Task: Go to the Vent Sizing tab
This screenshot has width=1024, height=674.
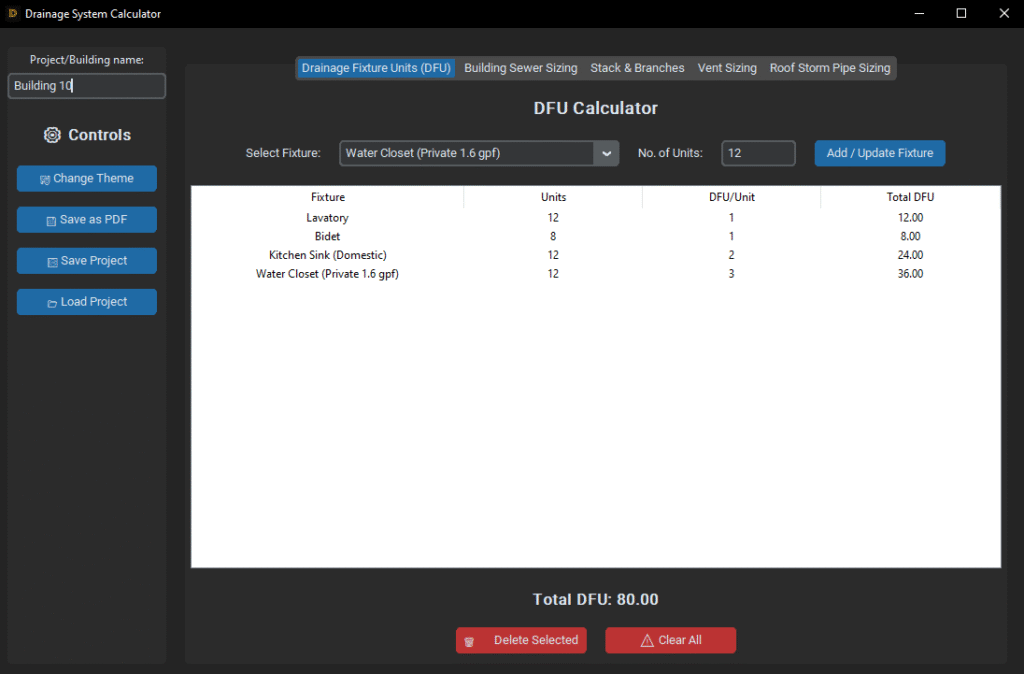Action: point(727,68)
